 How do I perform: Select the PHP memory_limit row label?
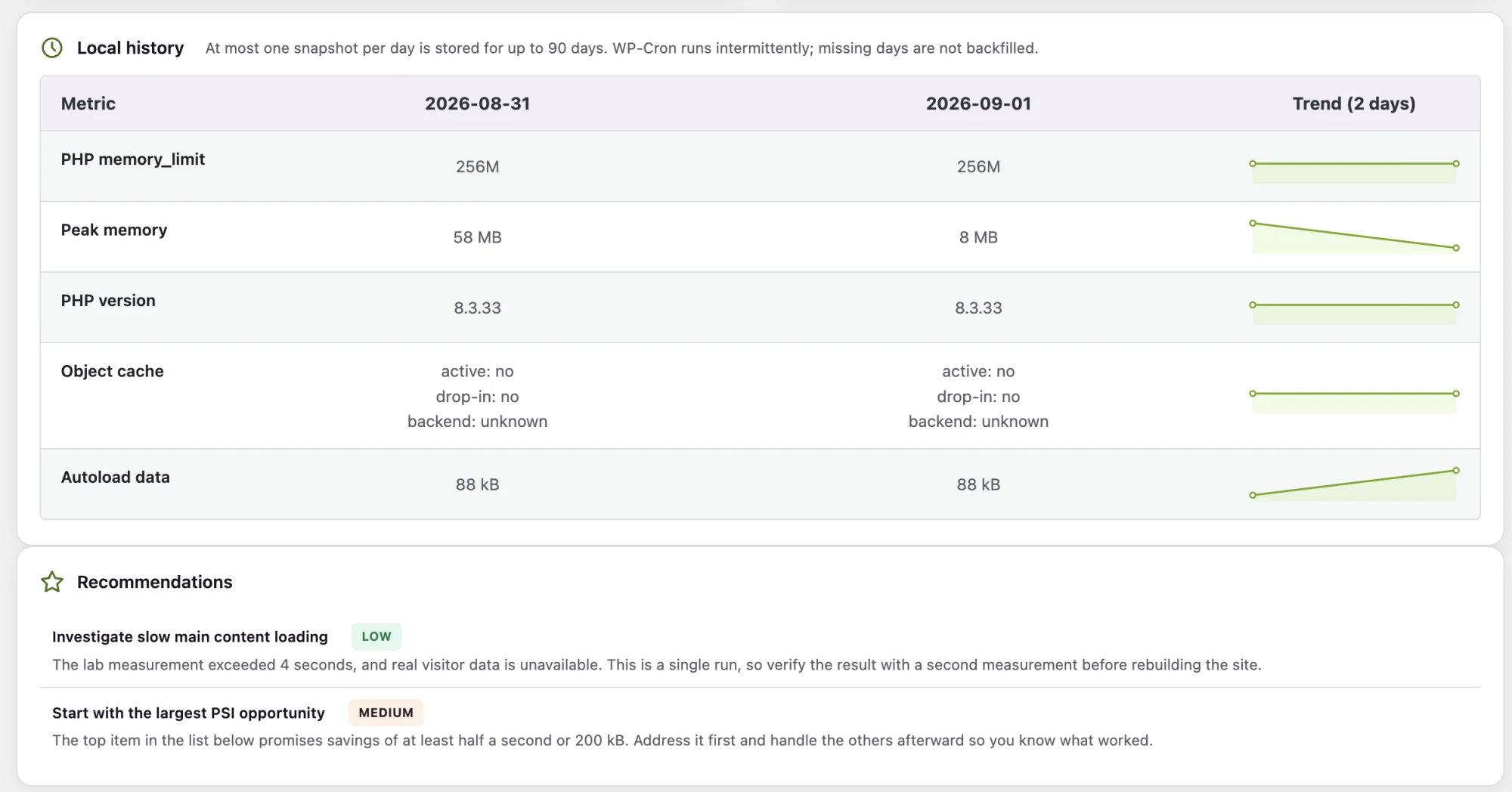(x=133, y=159)
